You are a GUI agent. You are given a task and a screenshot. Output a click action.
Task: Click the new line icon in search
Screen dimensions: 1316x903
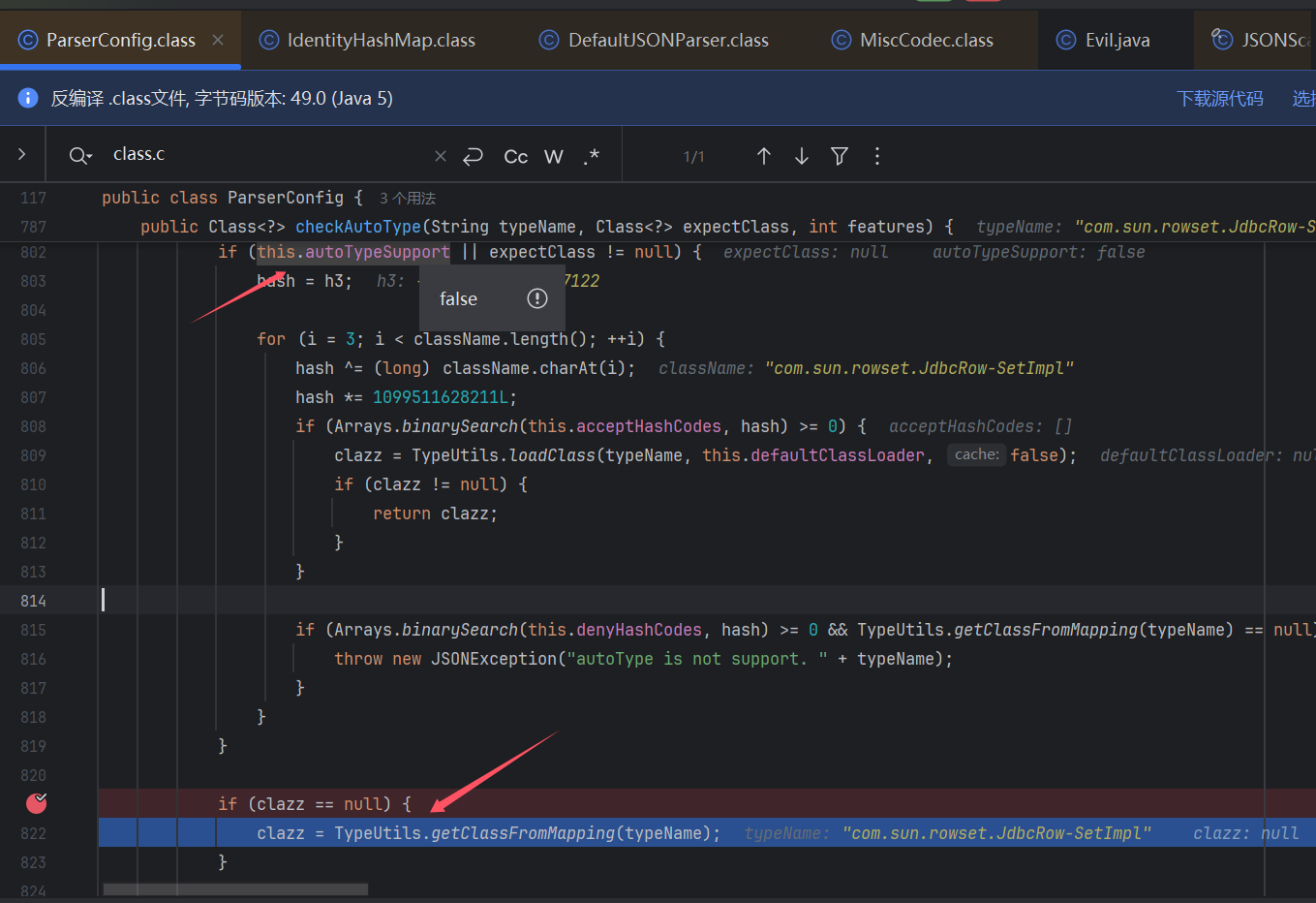pyautogui.click(x=473, y=156)
